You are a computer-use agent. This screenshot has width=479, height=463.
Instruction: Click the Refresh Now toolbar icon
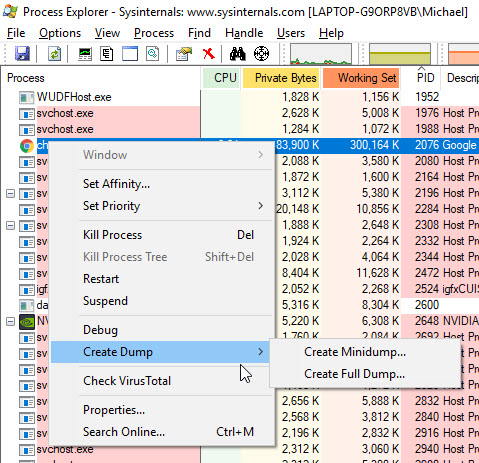[x=54, y=53]
